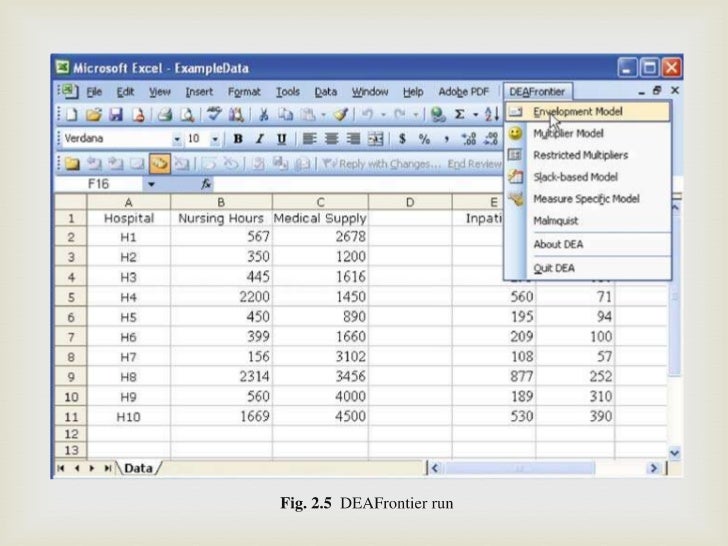Image resolution: width=728 pixels, height=546 pixels.
Task: Toggle Center alignment
Action: click(331, 139)
